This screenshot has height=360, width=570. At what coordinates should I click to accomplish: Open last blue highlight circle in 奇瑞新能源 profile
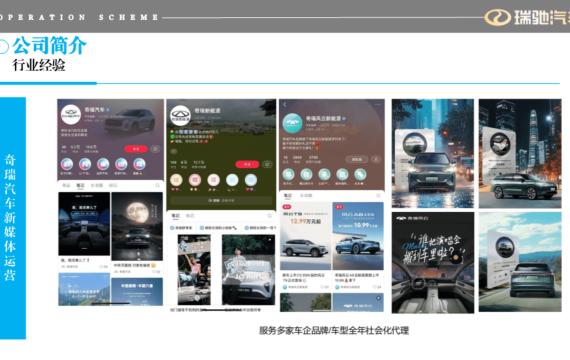tap(250, 180)
